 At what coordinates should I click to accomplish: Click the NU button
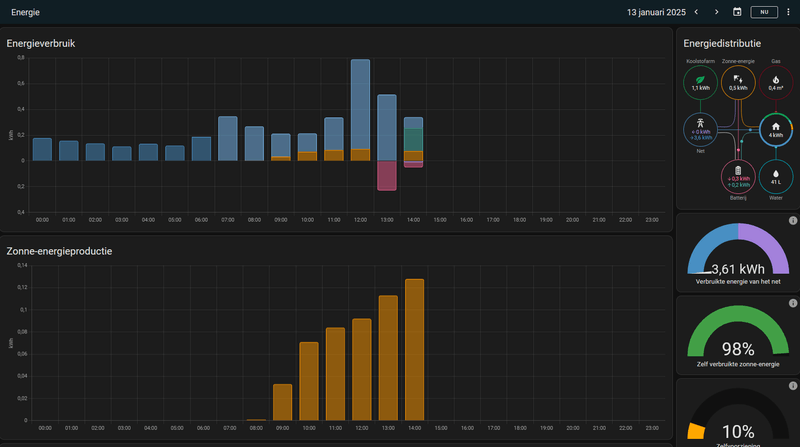[x=764, y=12]
